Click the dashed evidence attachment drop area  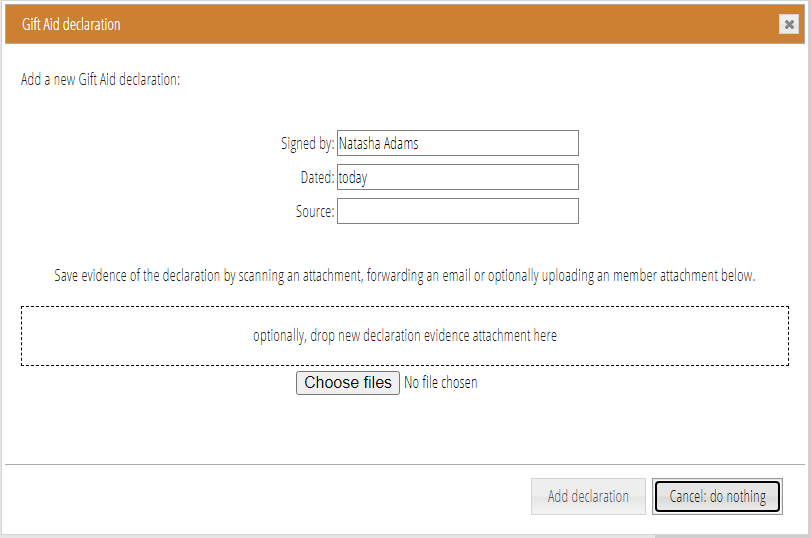(x=405, y=336)
